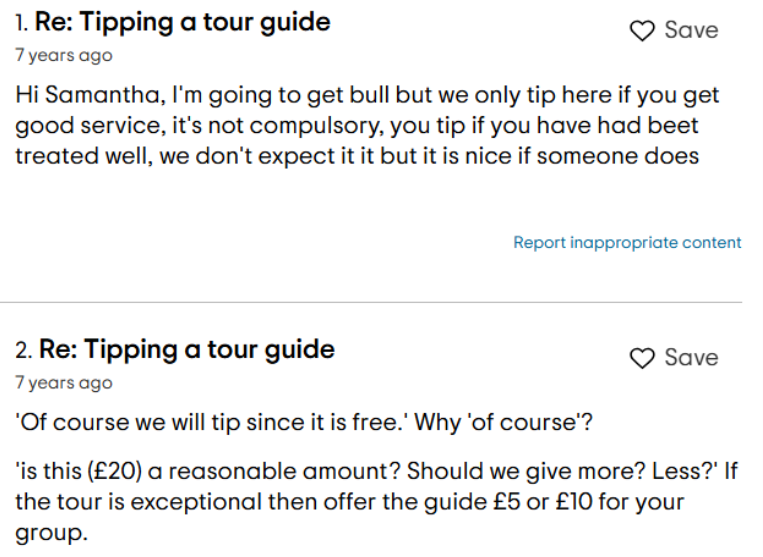Click the line starting 'treated well' in reply 1
Screen dimensions: 763x557
click(x=356, y=156)
